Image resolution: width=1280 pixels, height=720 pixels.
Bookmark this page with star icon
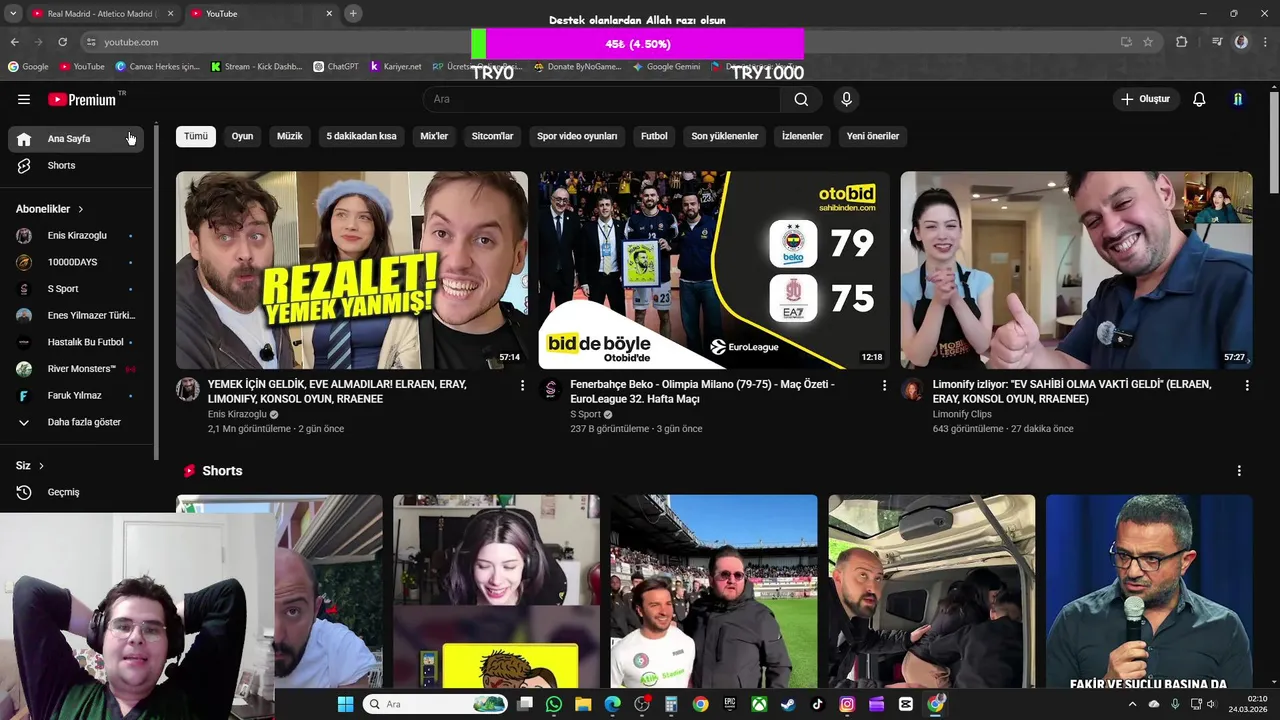[x=1148, y=42]
